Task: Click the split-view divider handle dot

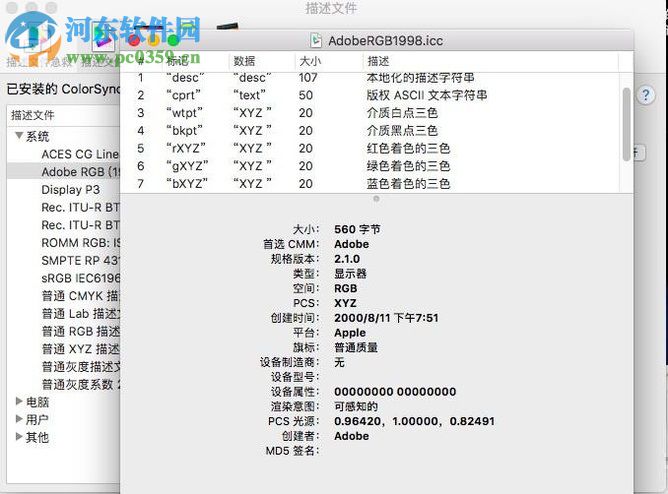Action: [x=376, y=198]
